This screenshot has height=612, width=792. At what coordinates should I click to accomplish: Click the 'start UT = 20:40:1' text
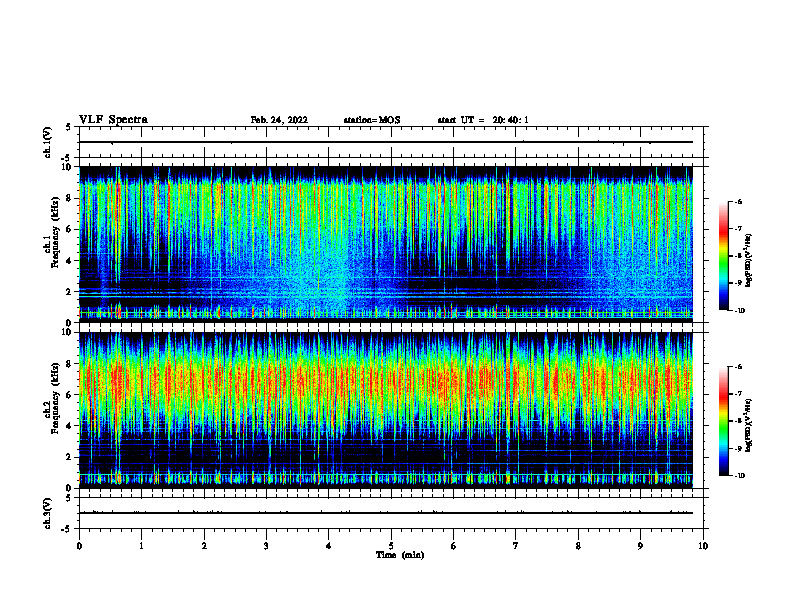483,120
